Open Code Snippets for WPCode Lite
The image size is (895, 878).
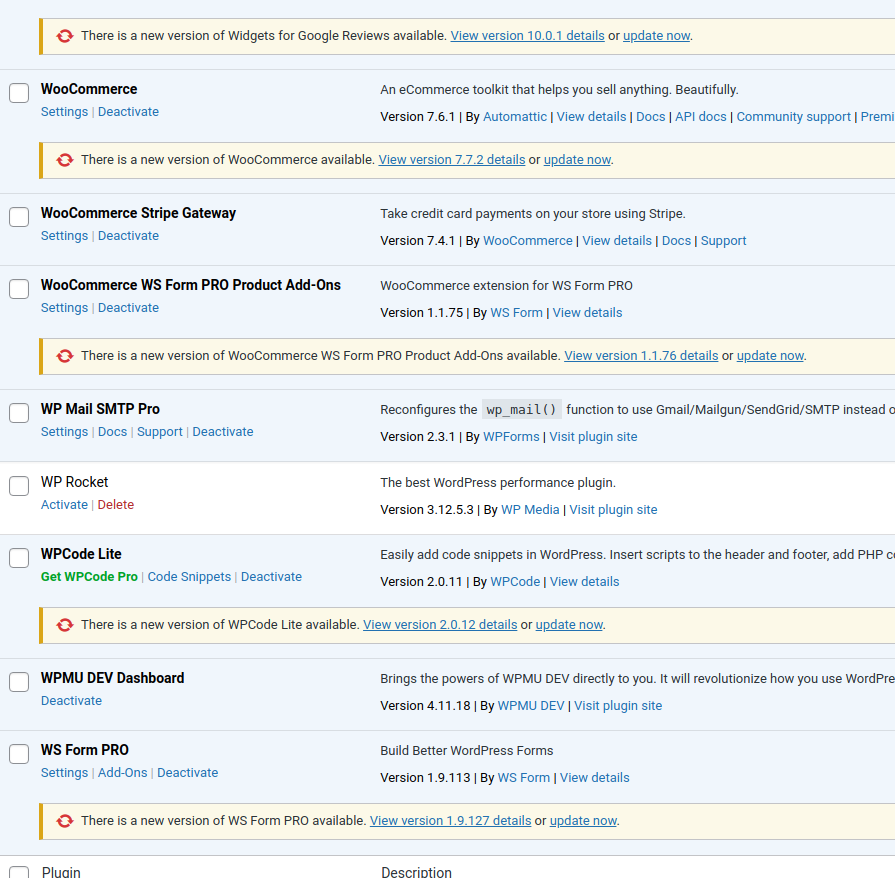click(189, 577)
